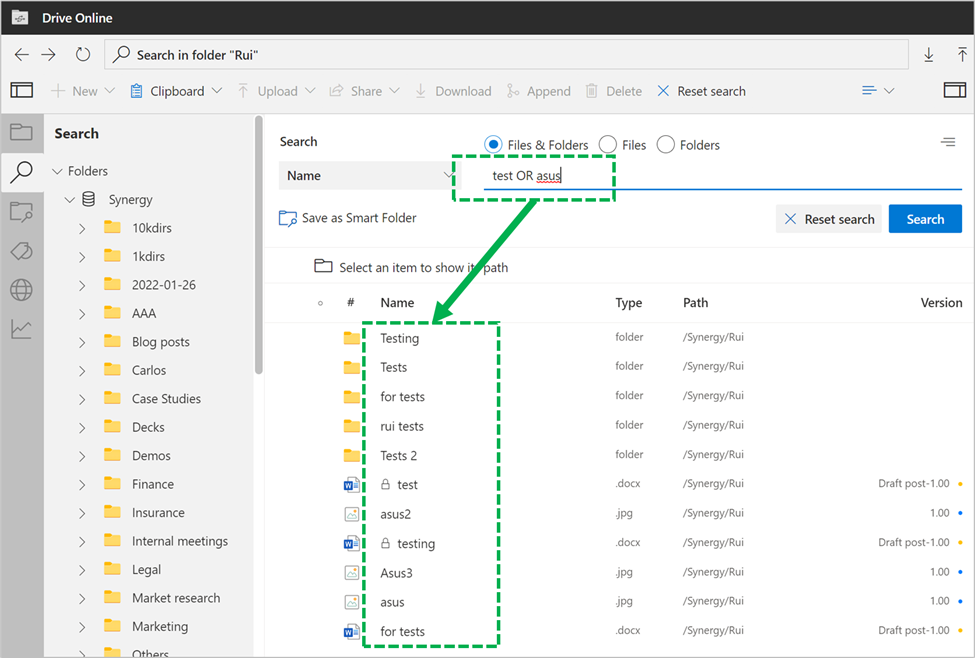Select the Finance folder in tree
The width and height of the screenshot is (975, 658).
[152, 484]
